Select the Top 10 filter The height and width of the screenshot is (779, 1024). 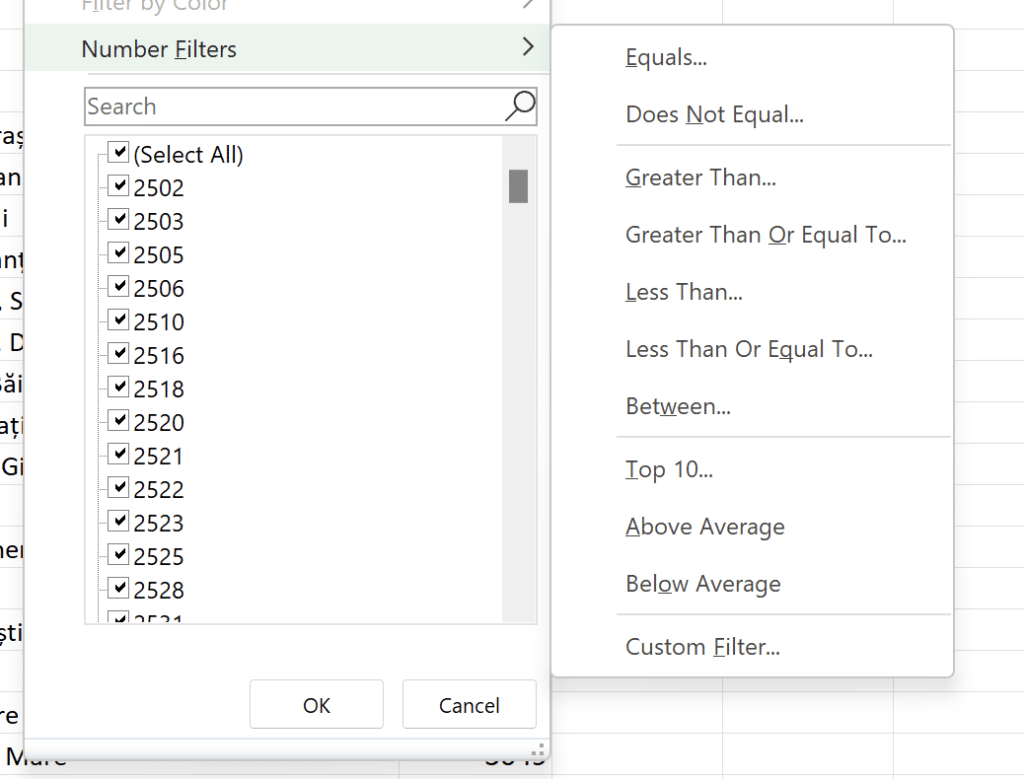click(x=669, y=469)
